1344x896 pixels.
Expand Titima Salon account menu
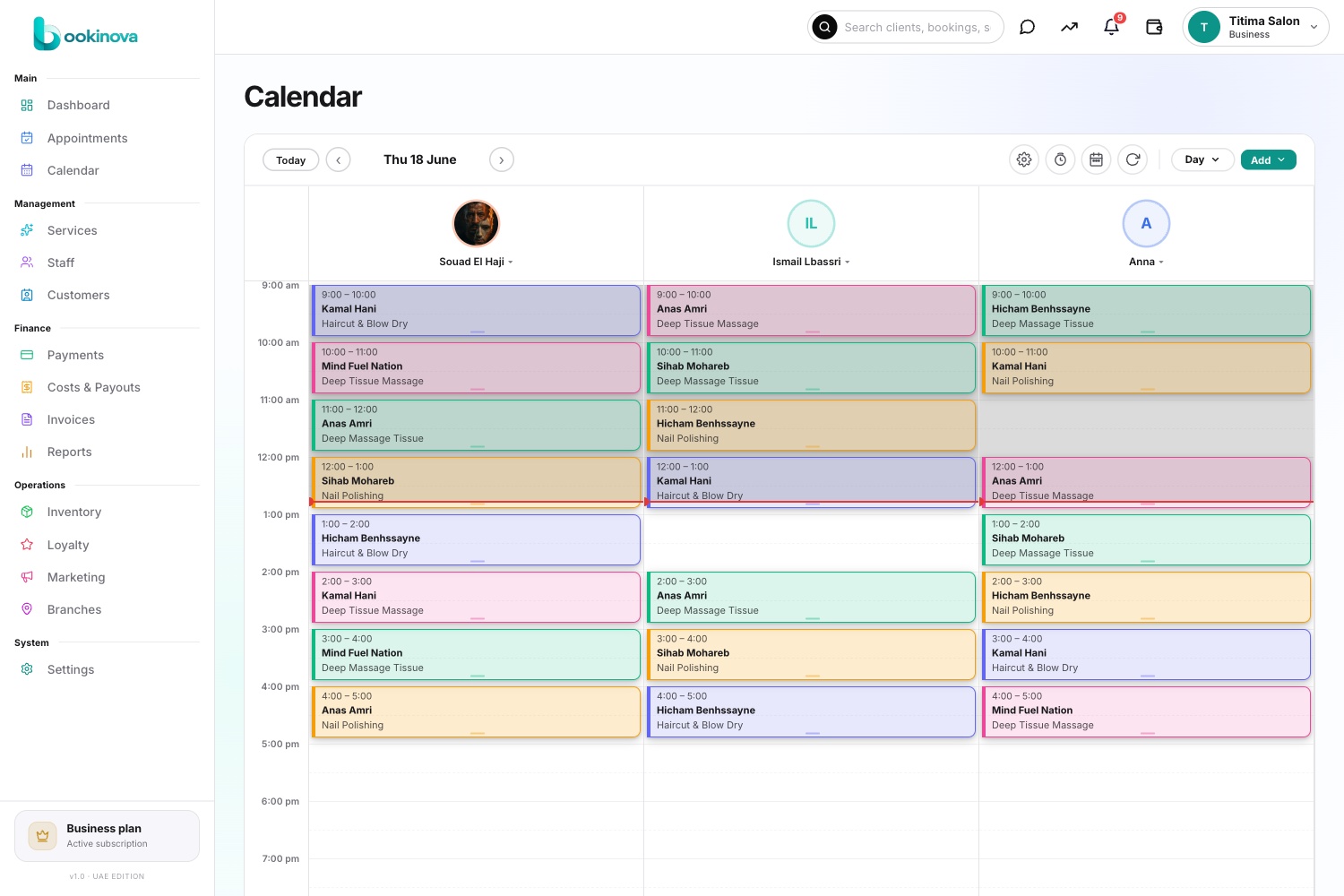point(1255,27)
